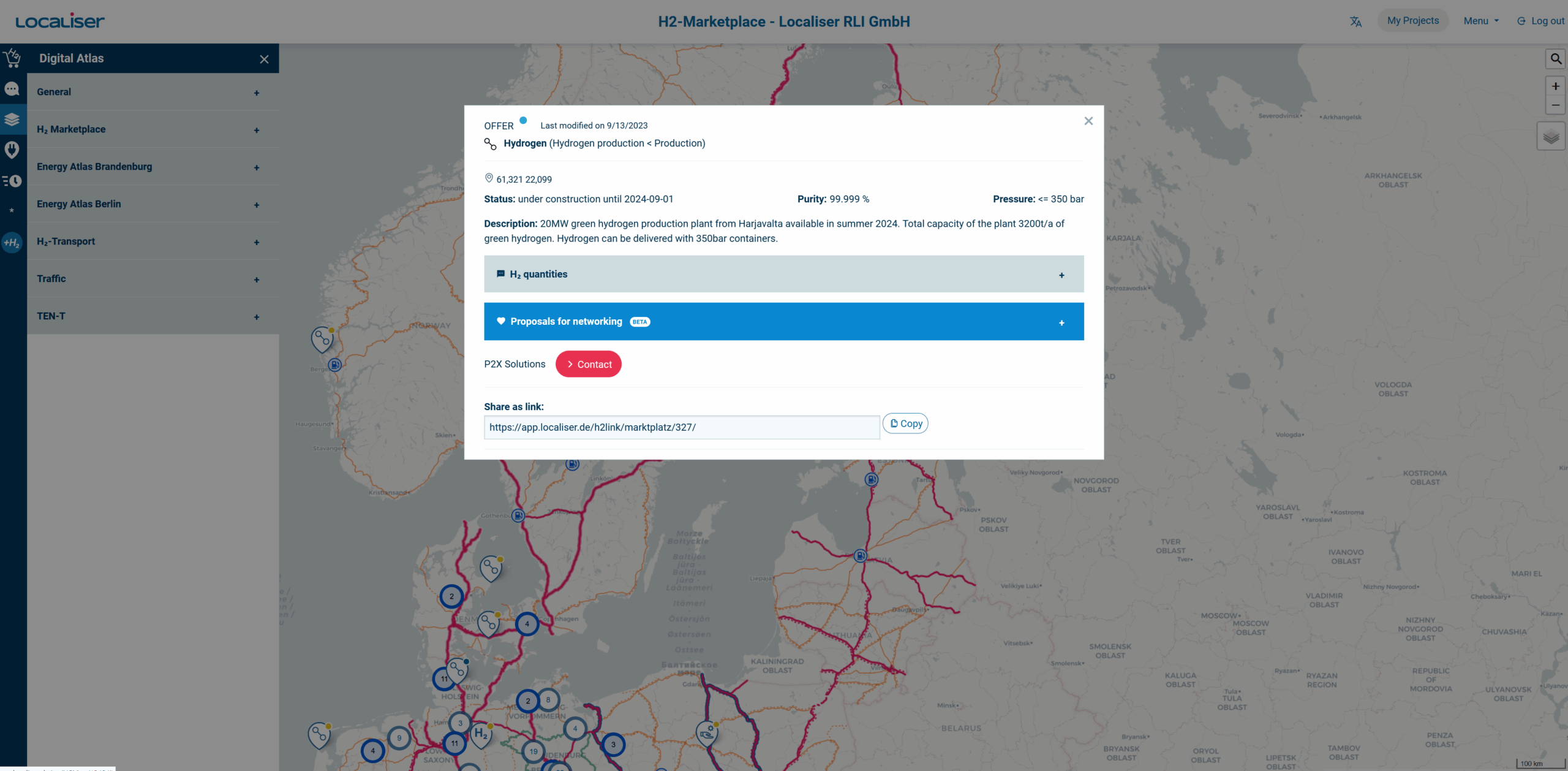Open the map search magnifier icon
Viewport: 1568px width, 771px height.
pyautogui.click(x=1555, y=59)
